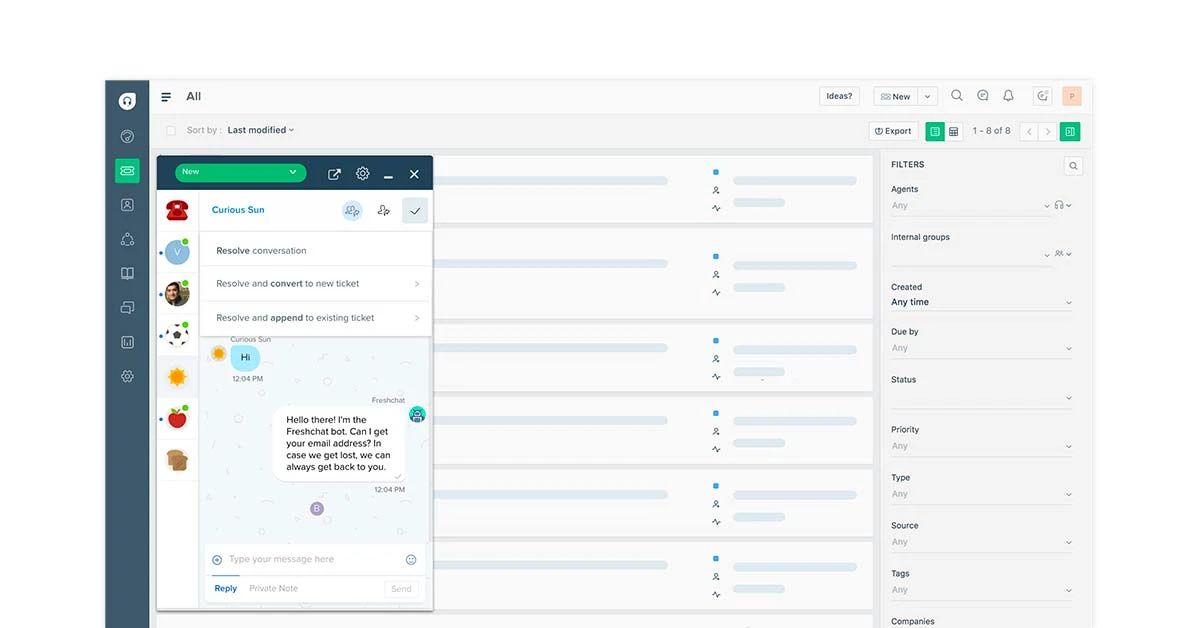Image resolution: width=1200 pixels, height=628 pixels.
Task: Open Admin settings gear at sidebar bottom
Action: click(x=127, y=376)
